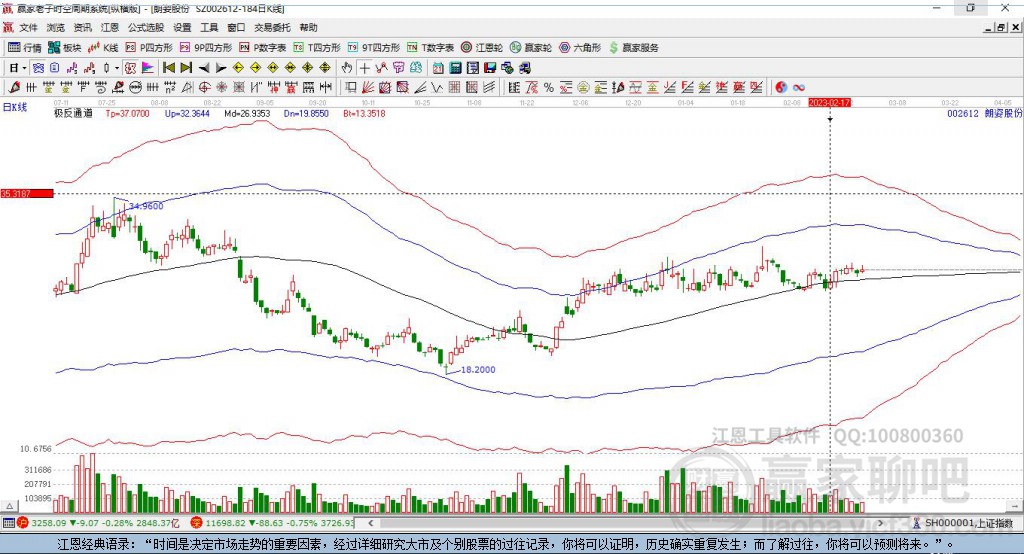Image resolution: width=1024 pixels, height=554 pixels.
Task: Click the yin-yang taiji icon
Action: (x=781, y=88)
